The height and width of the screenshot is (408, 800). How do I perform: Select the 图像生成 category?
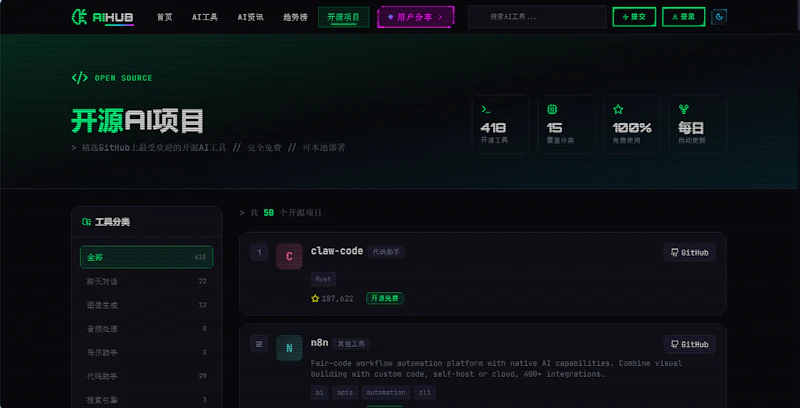click(146, 305)
